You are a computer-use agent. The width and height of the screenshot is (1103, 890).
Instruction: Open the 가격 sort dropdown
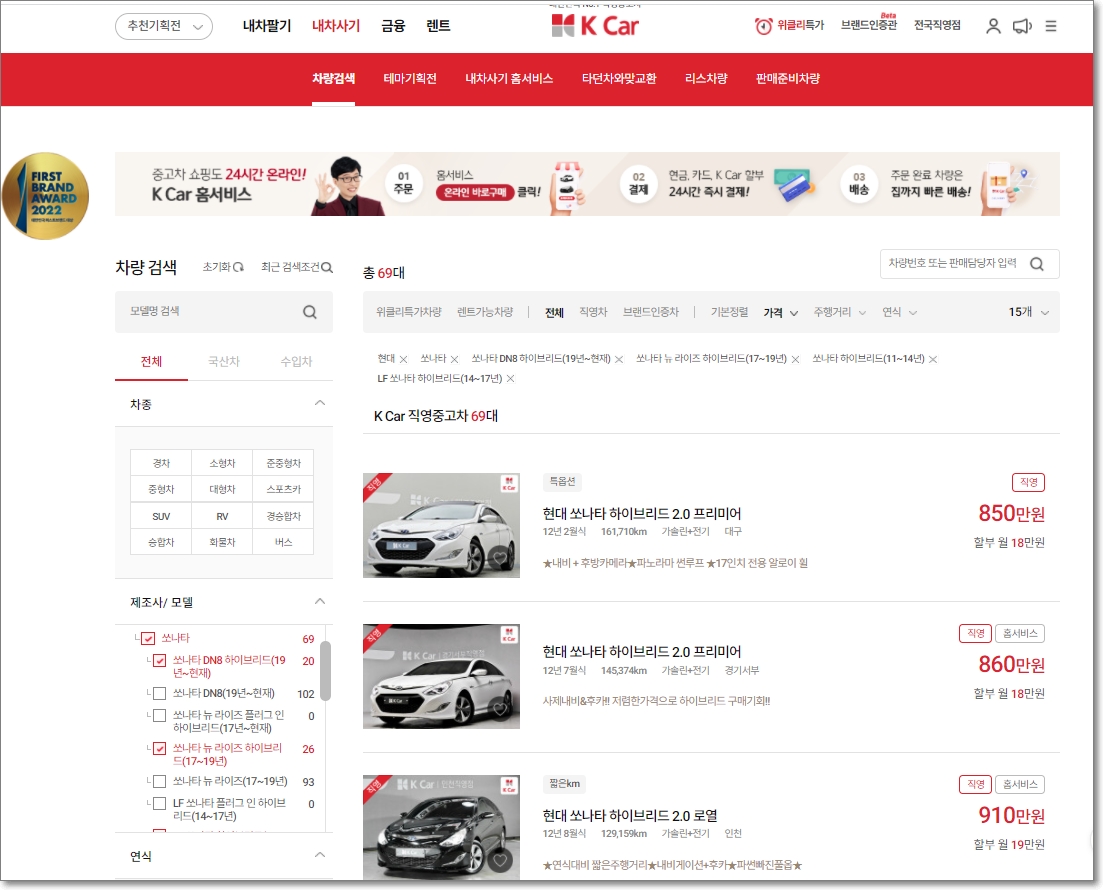pos(780,312)
